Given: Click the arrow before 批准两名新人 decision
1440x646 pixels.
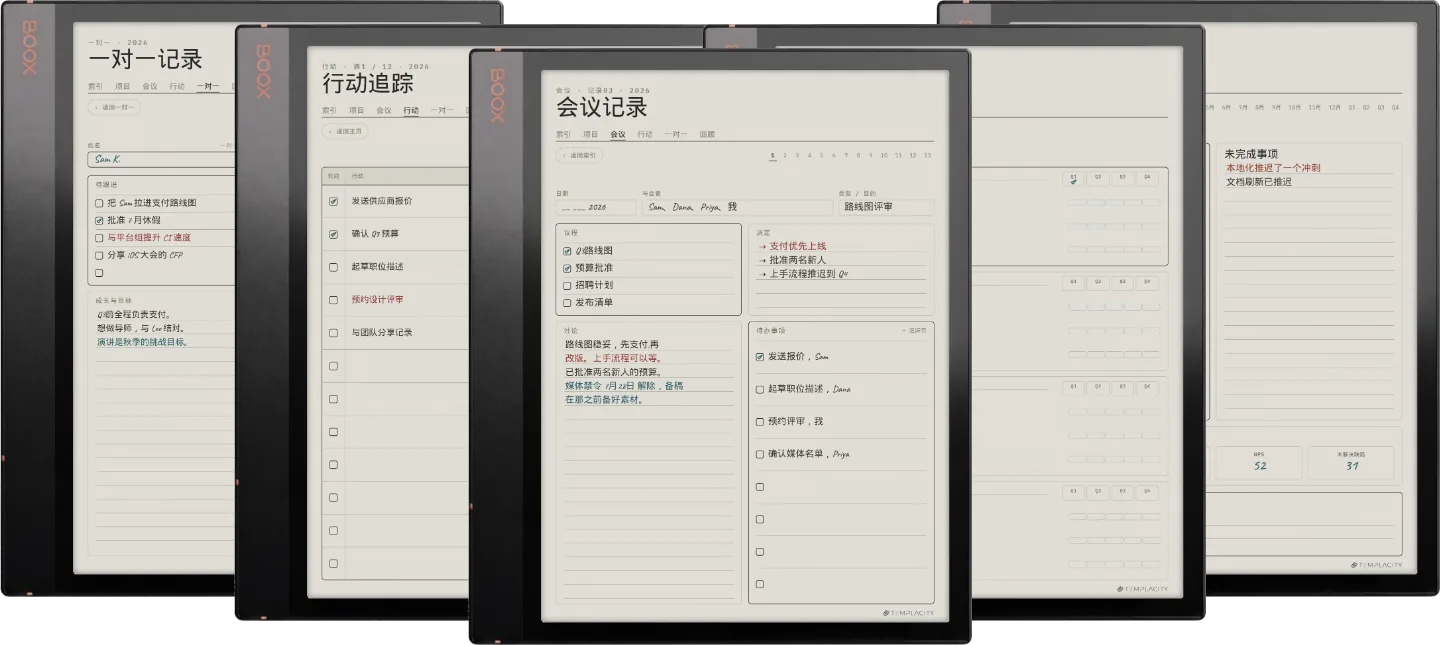Looking at the screenshot, I should click(x=763, y=260).
